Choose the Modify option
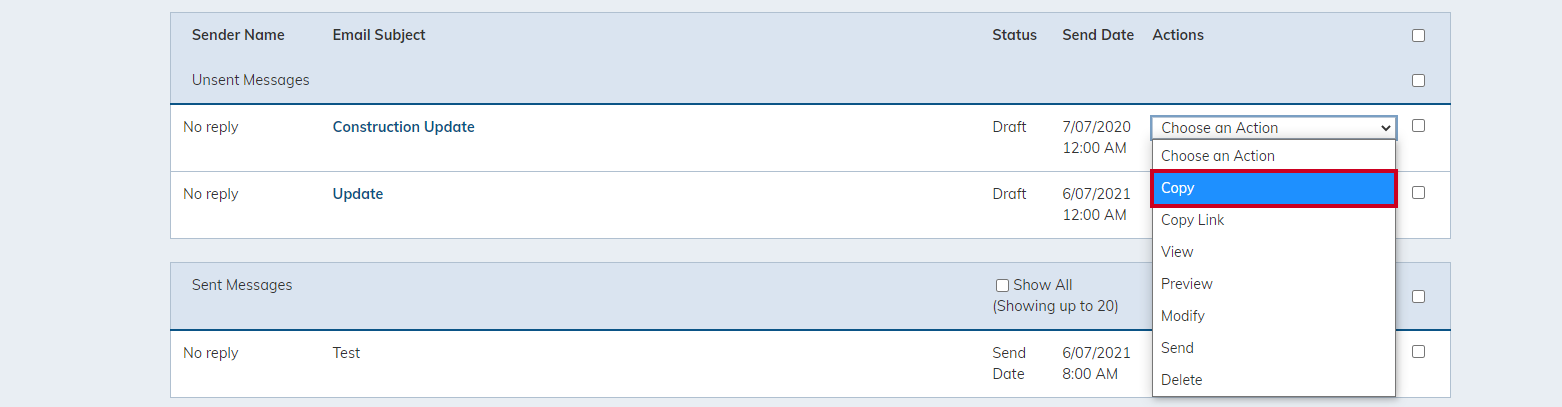This screenshot has width=1562, height=407. [1273, 316]
